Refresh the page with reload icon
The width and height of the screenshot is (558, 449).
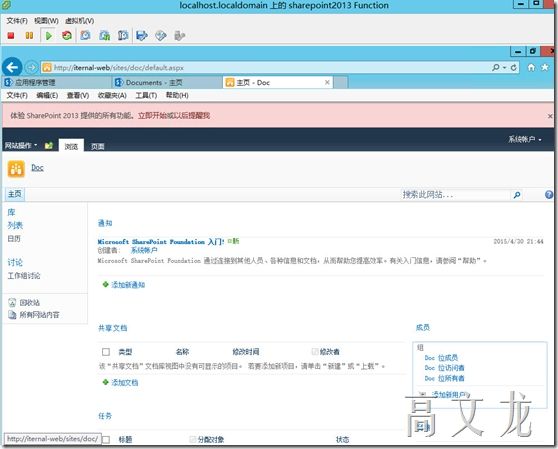click(x=514, y=67)
